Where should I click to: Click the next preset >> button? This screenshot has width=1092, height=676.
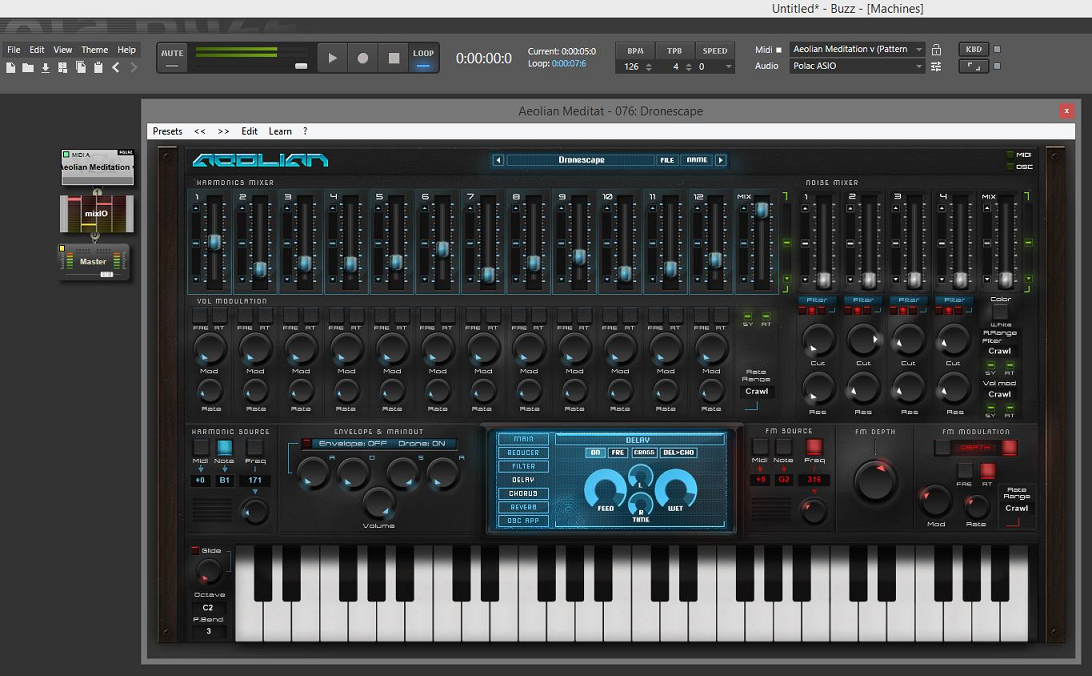click(x=224, y=132)
